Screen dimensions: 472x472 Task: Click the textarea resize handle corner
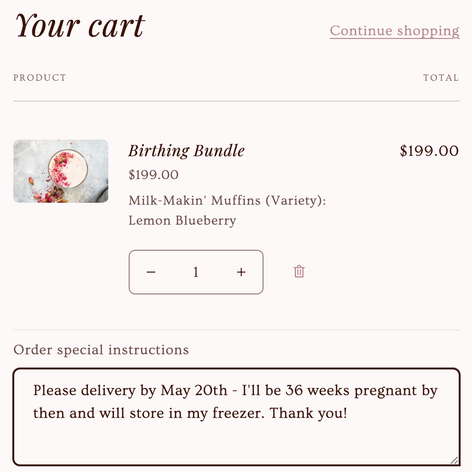coord(454,460)
